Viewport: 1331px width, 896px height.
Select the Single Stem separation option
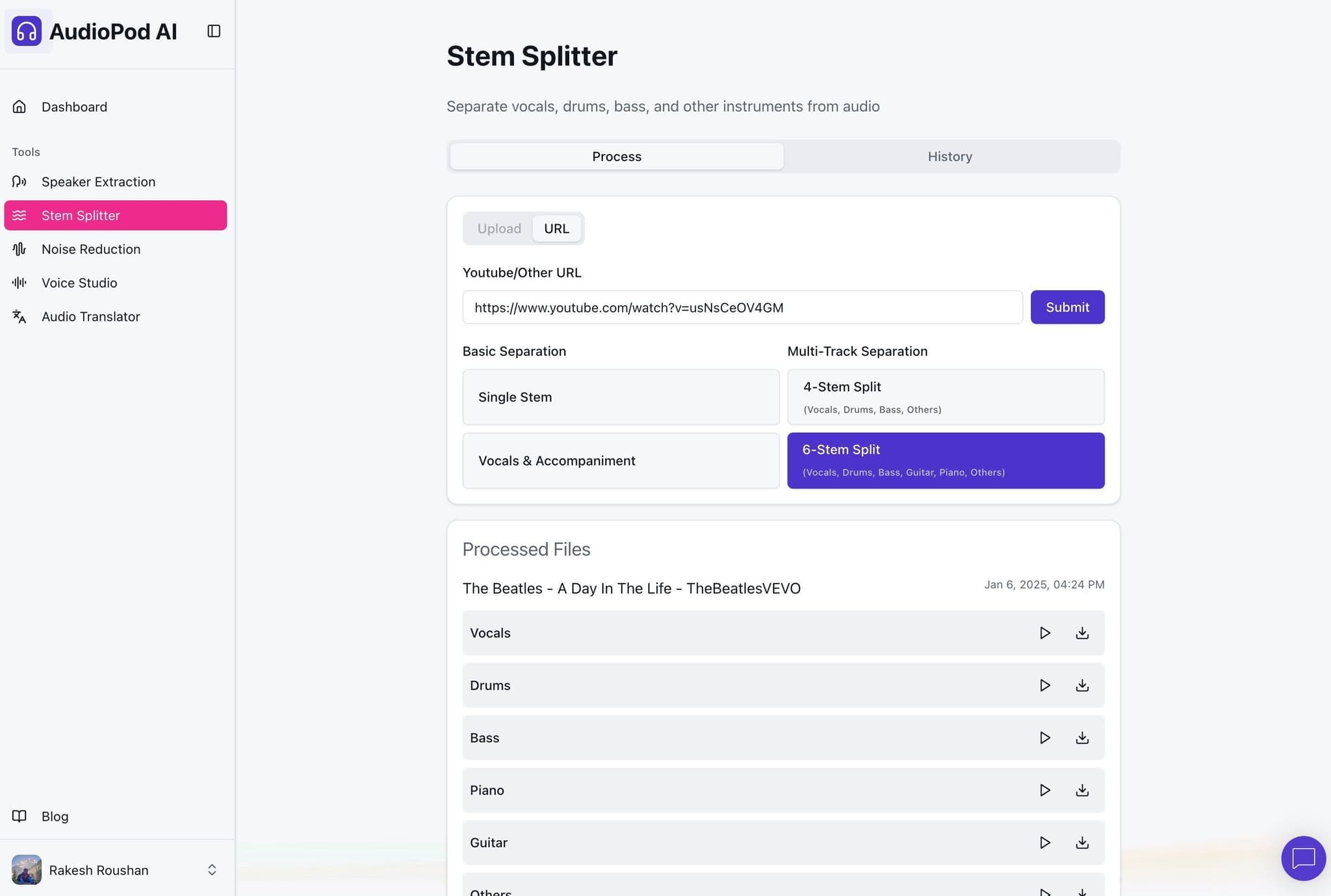(620, 397)
